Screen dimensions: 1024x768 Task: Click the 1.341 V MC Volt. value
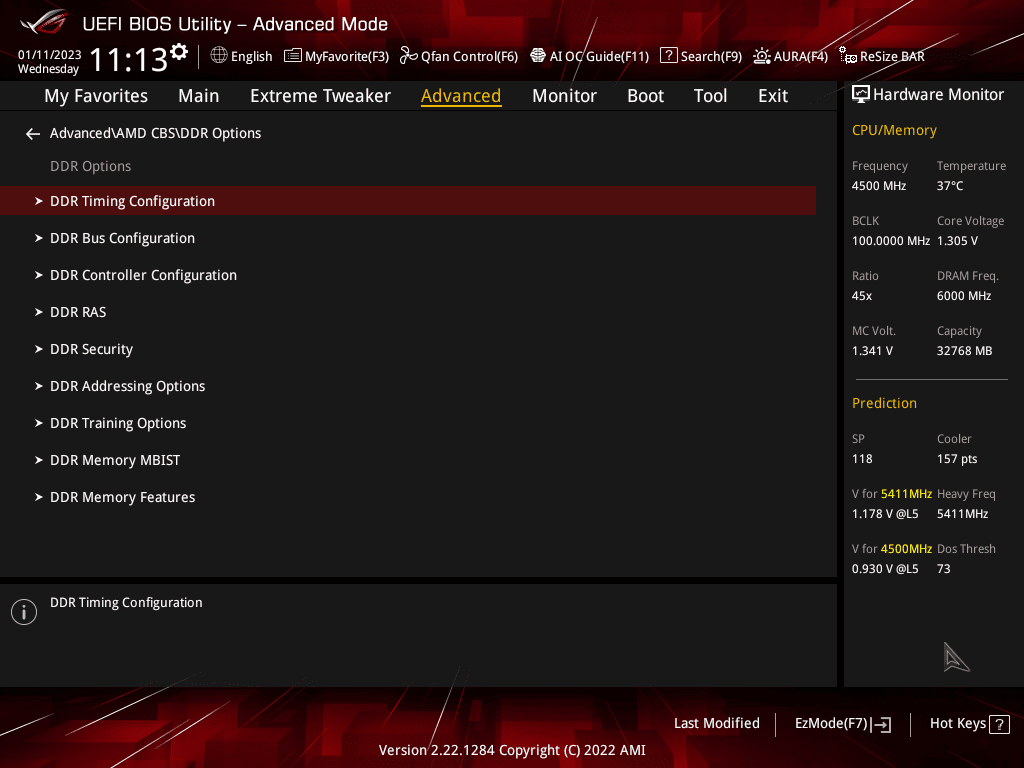pos(872,351)
